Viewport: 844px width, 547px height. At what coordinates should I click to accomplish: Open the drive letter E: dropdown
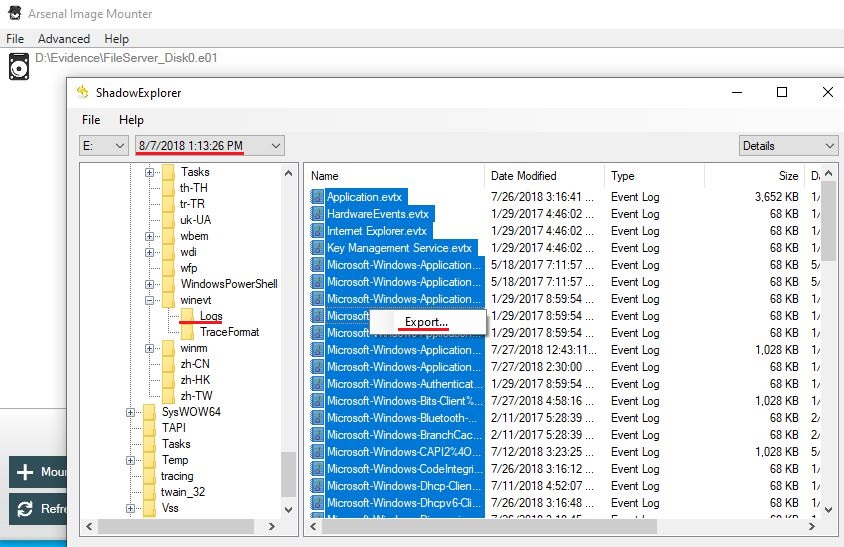(x=104, y=145)
